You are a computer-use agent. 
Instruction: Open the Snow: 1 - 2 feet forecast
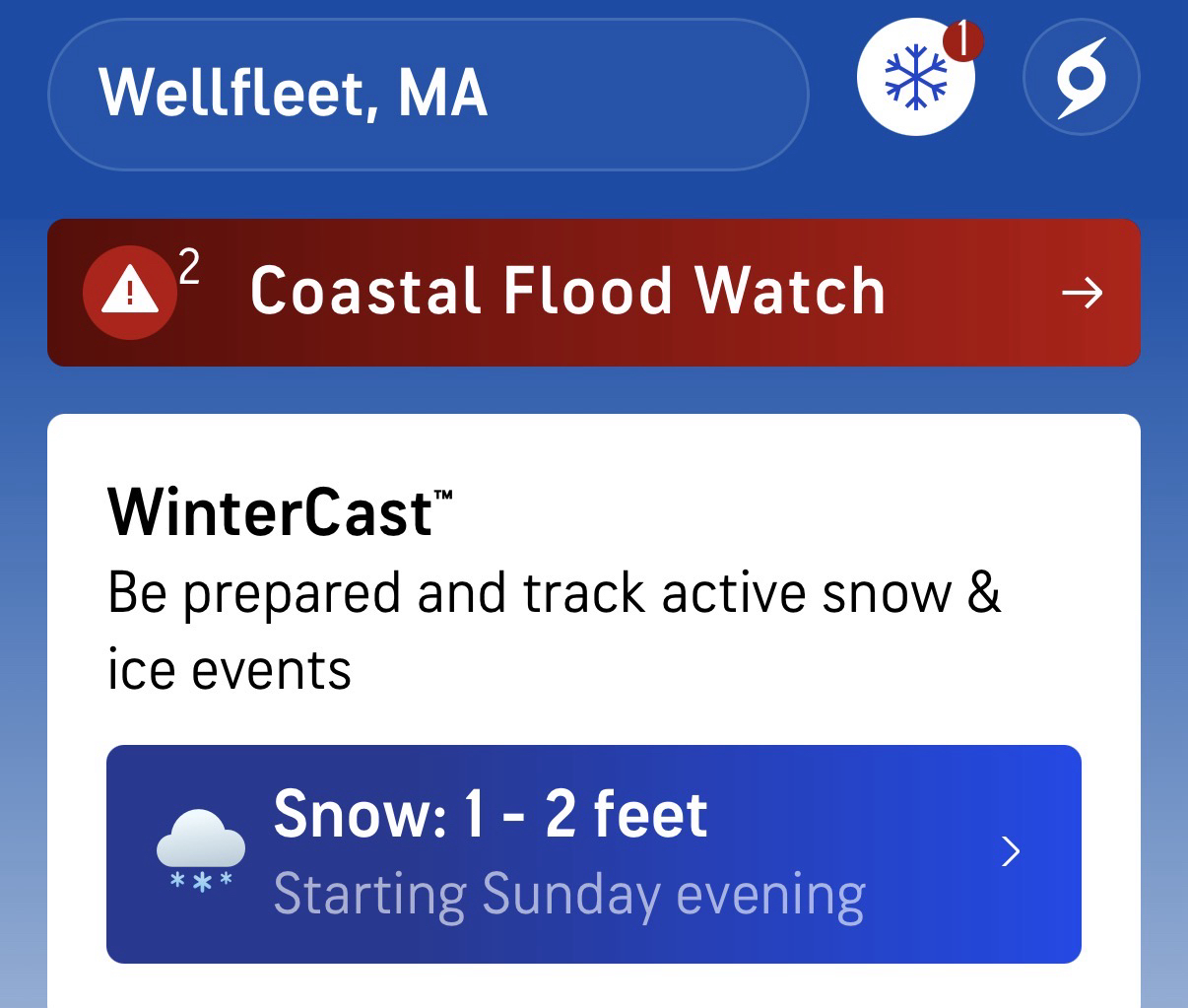(490, 815)
